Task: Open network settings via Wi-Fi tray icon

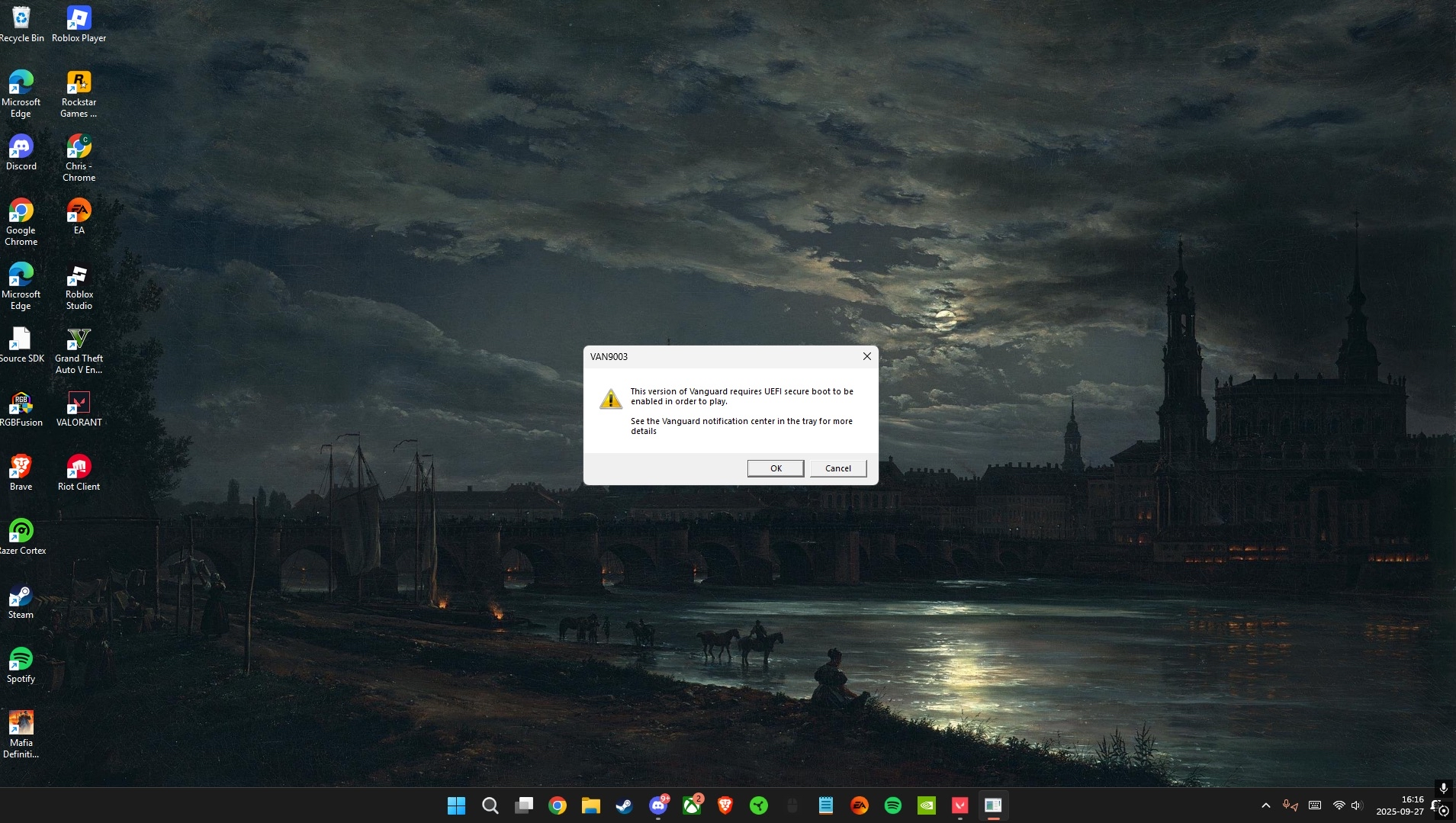Action: point(1339,805)
